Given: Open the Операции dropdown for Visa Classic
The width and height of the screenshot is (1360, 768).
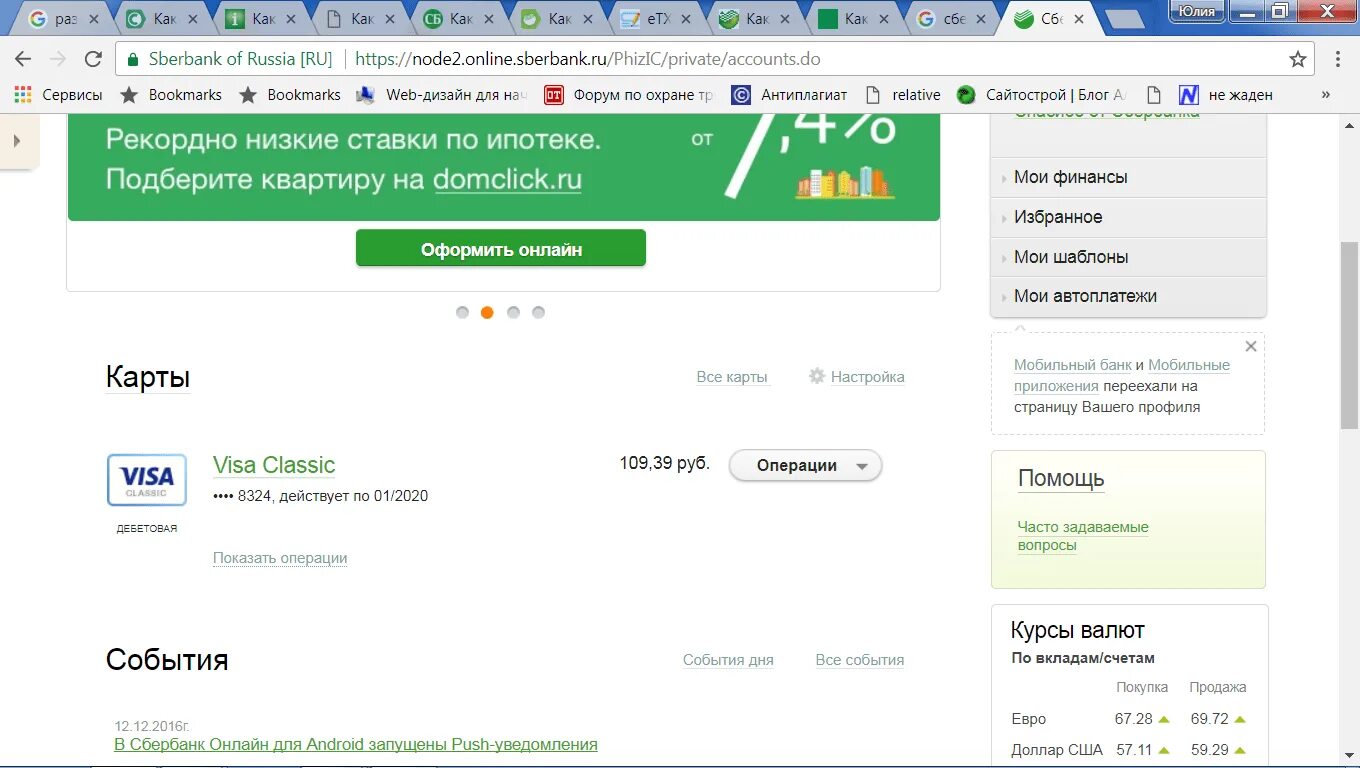Looking at the screenshot, I should [806, 465].
